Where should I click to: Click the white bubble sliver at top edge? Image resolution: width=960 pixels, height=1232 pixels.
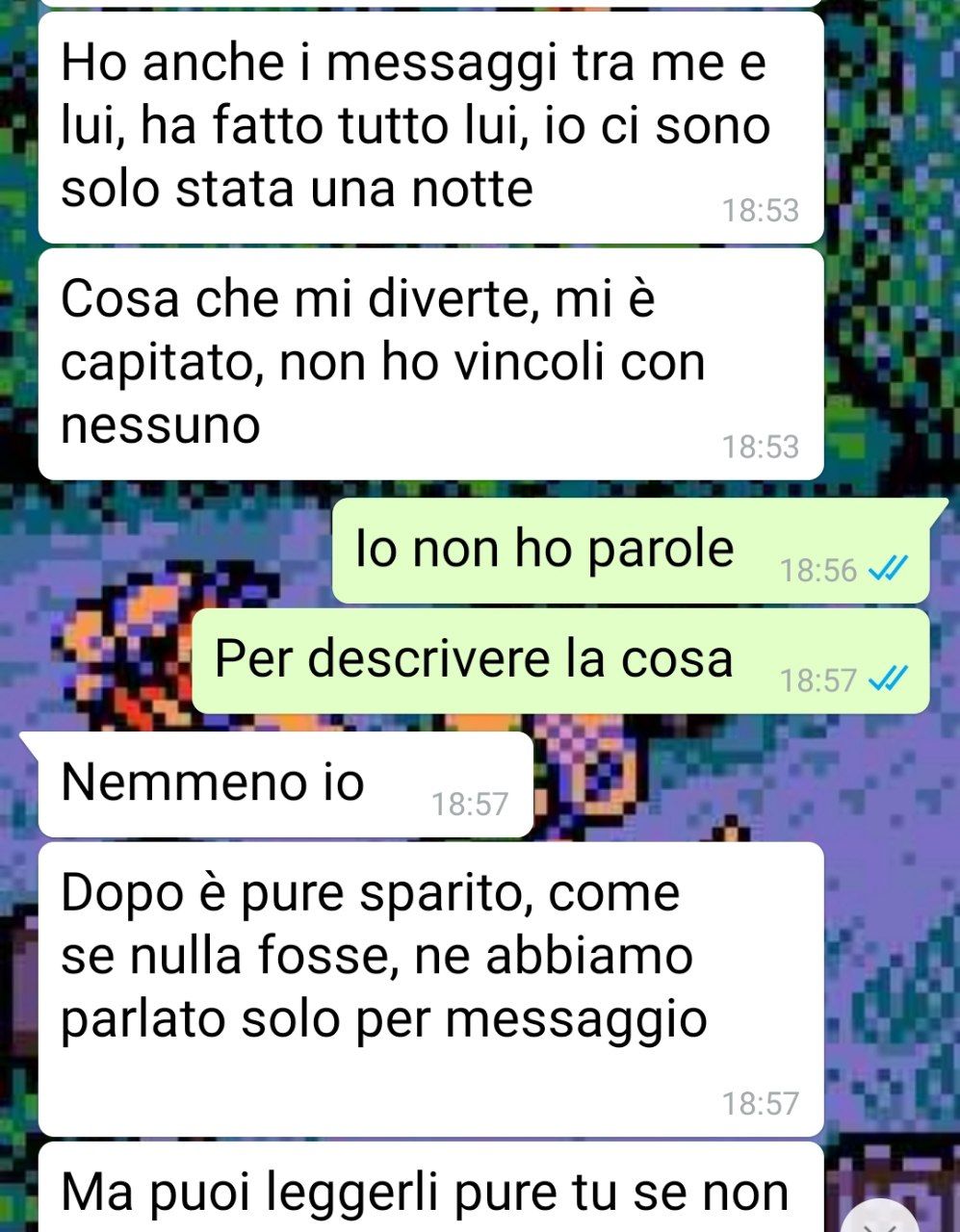click(x=431, y=4)
